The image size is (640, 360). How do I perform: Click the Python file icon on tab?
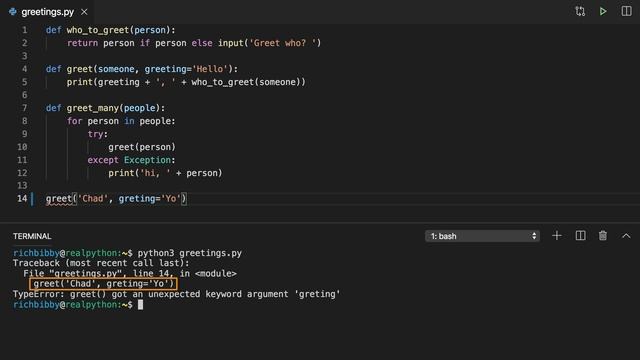tap(13, 11)
